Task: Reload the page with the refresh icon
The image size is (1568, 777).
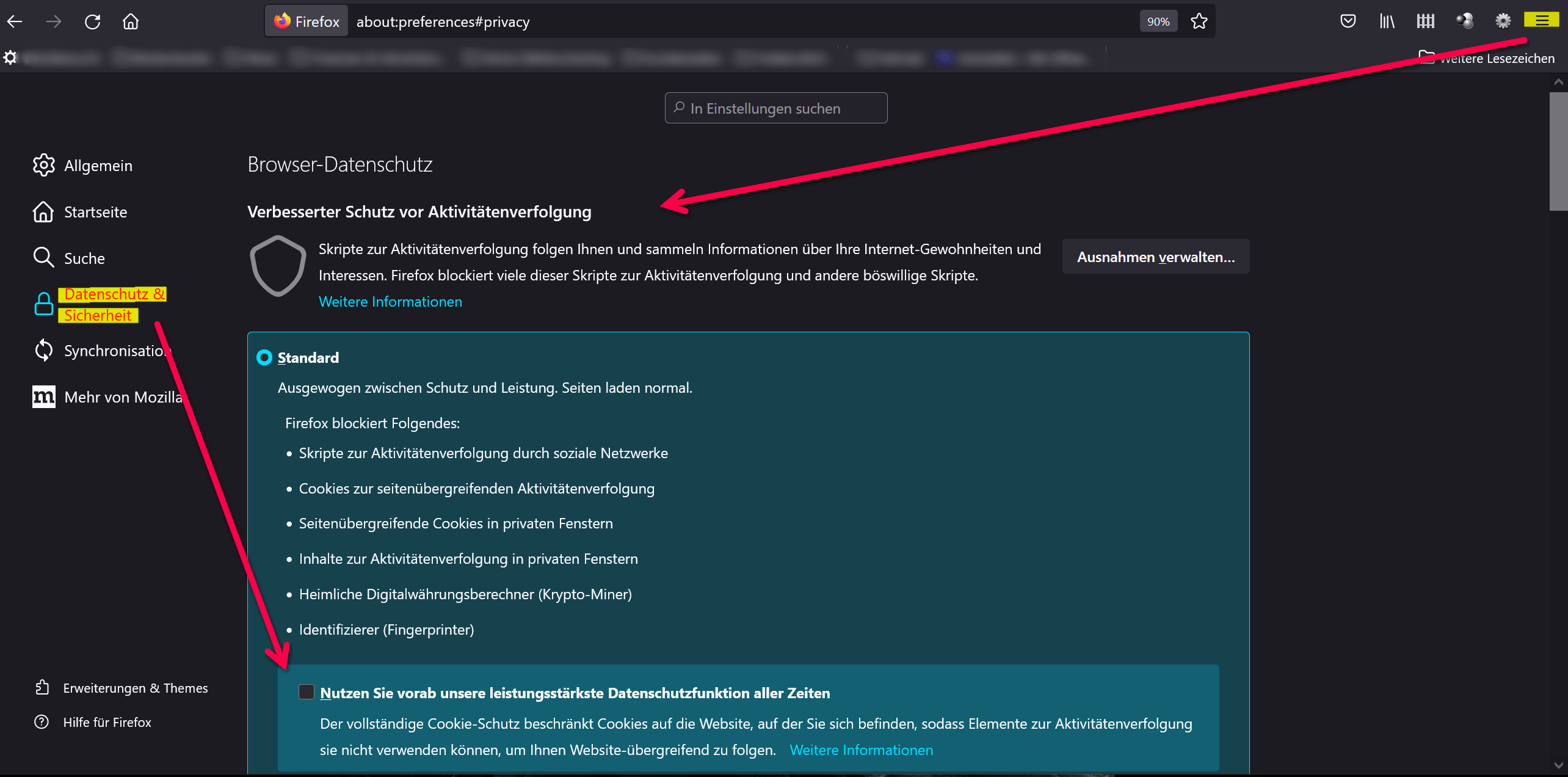Action: (92, 21)
